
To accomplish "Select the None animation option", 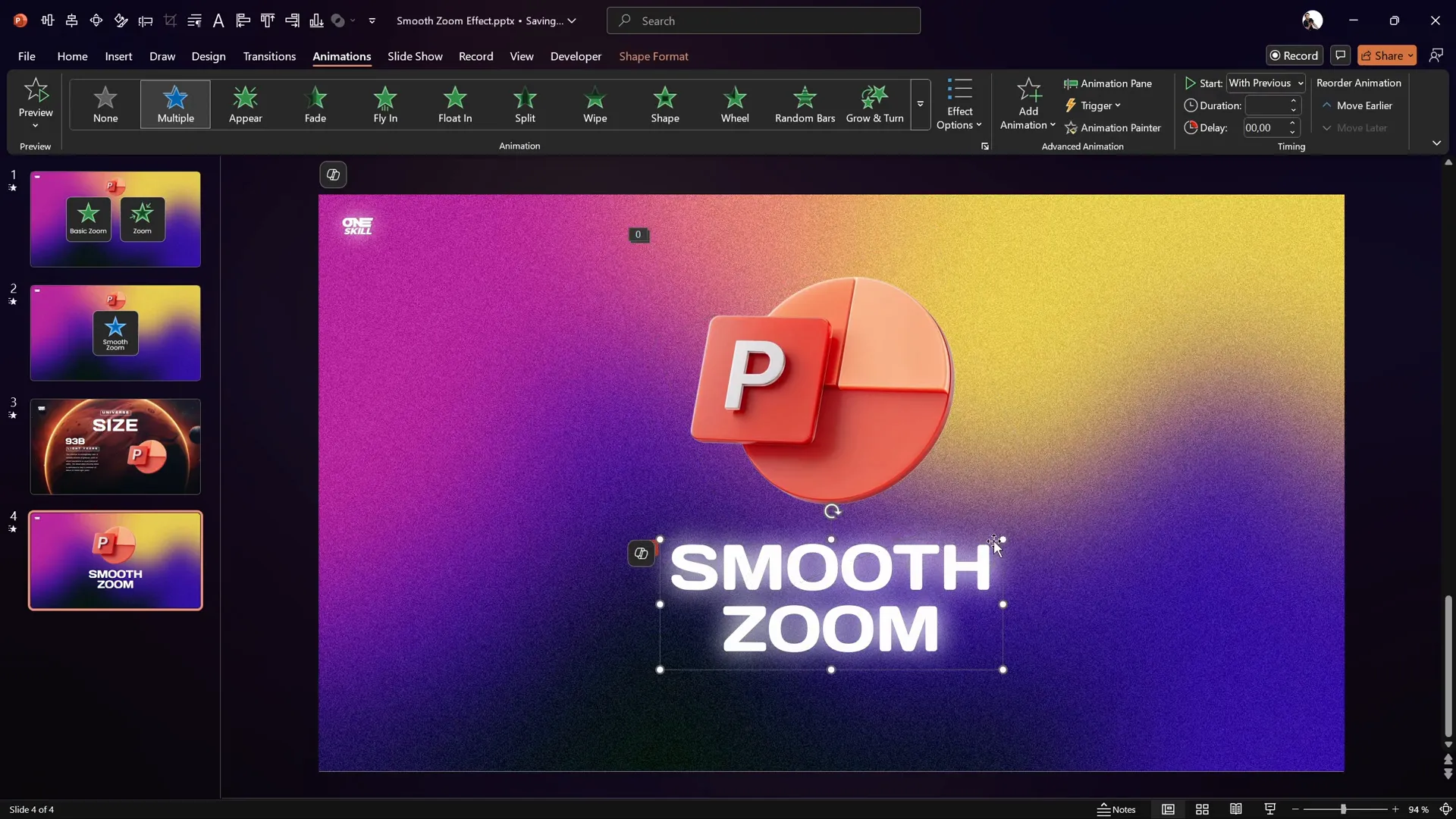I will click(105, 104).
